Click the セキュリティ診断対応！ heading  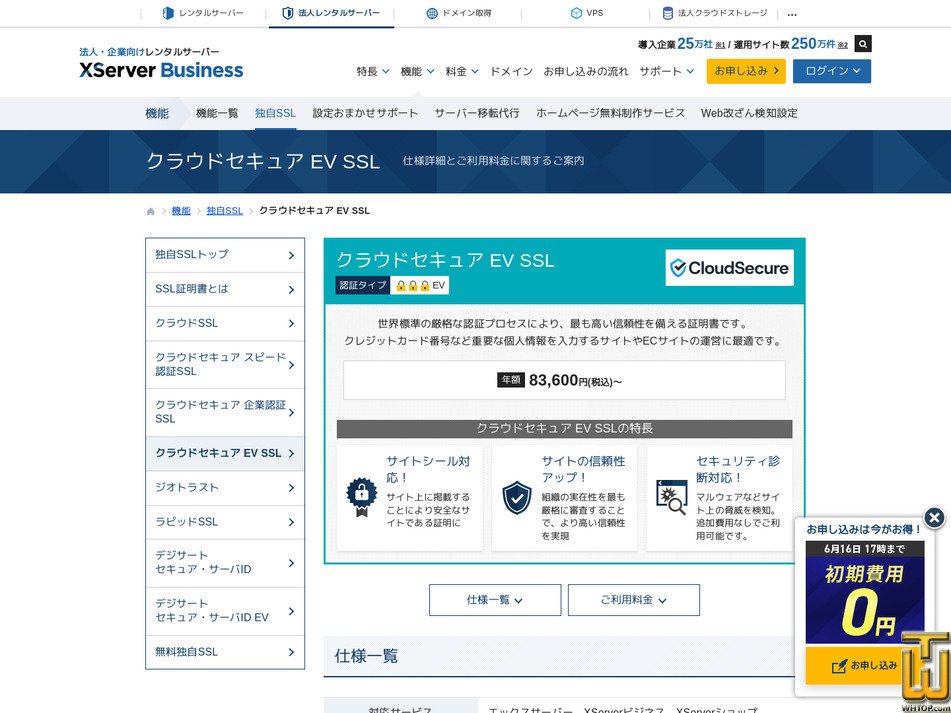738,469
